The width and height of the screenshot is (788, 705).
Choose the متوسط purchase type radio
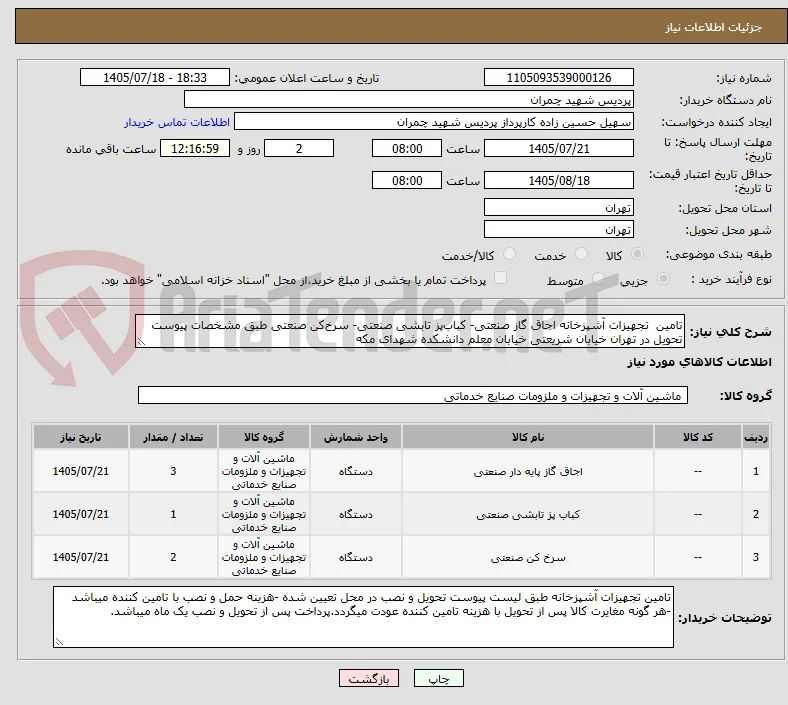pyautogui.click(x=598, y=279)
